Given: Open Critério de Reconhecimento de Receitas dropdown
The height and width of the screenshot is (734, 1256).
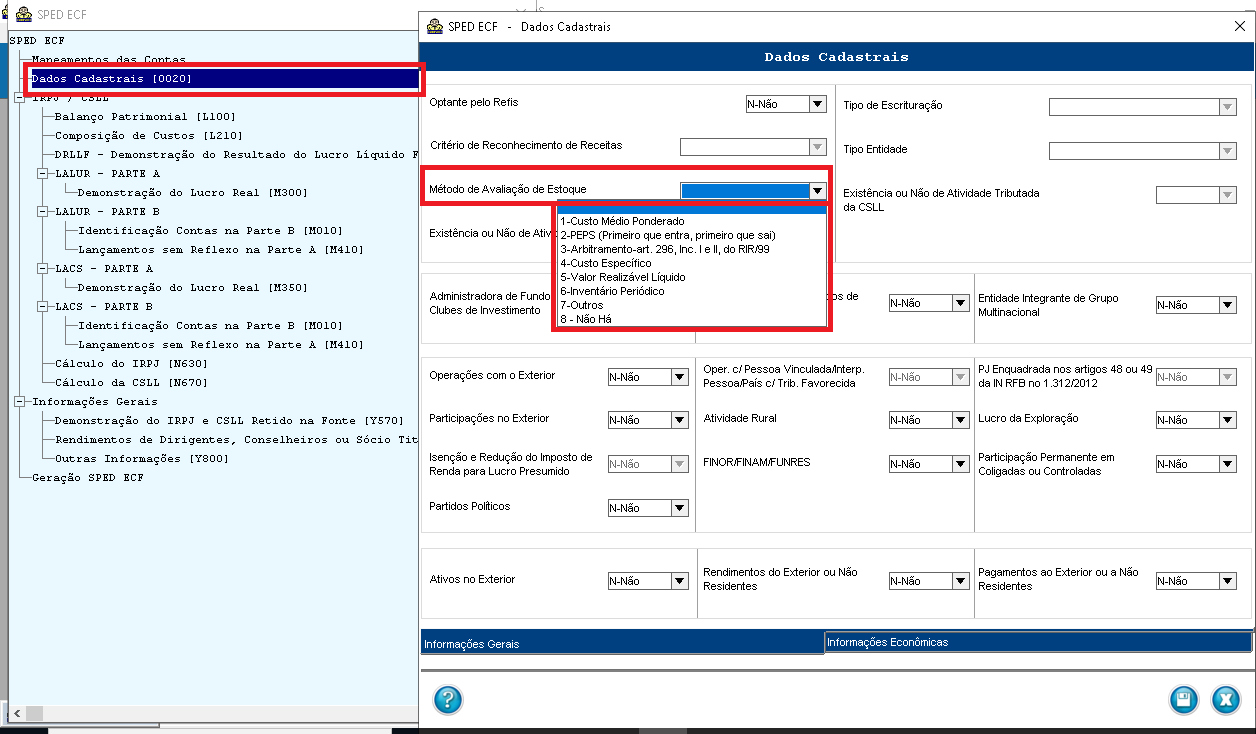Looking at the screenshot, I should click(x=817, y=147).
